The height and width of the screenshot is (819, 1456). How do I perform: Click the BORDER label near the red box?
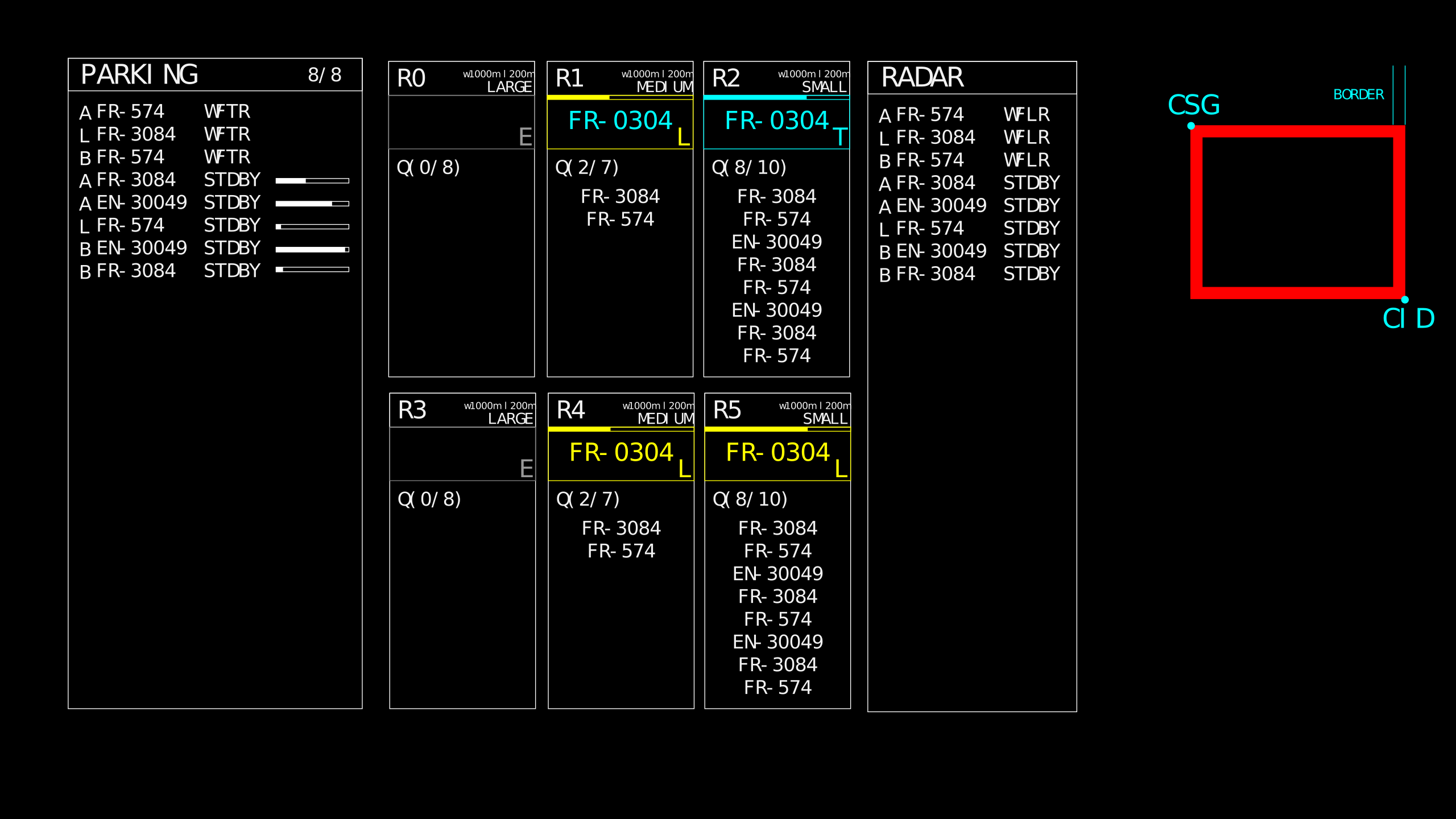point(1358,94)
